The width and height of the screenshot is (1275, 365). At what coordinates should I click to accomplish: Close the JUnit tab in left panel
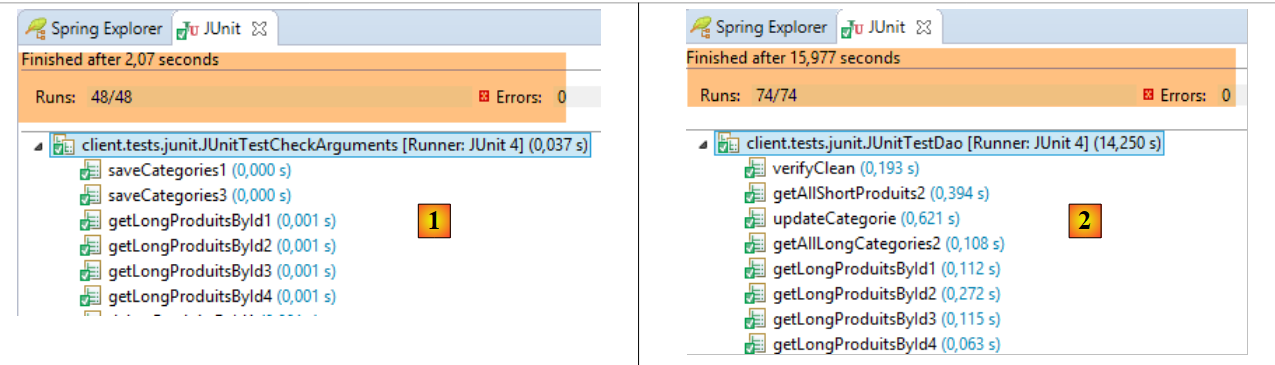coord(260,29)
